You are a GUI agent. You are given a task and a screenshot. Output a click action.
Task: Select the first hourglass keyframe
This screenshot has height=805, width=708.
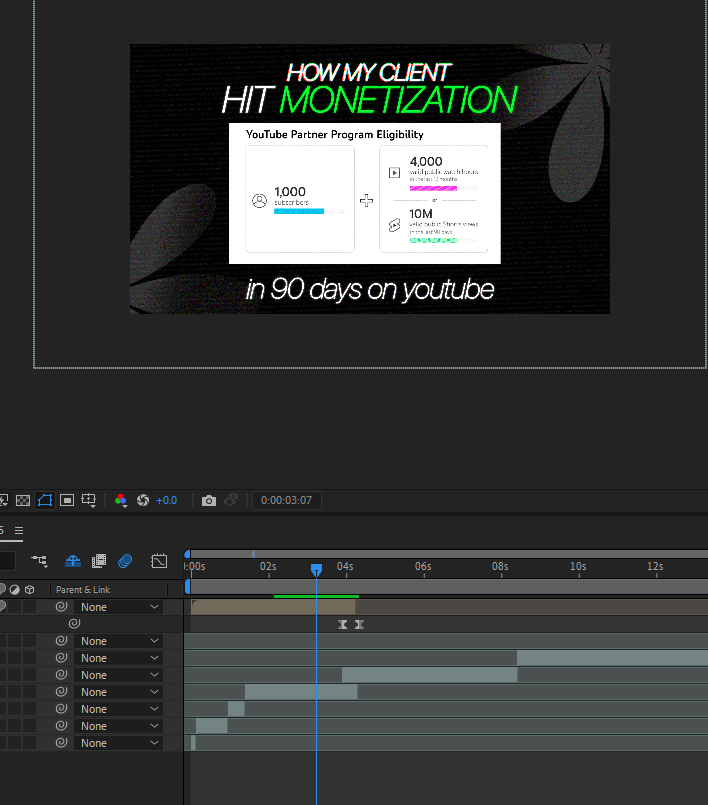tap(343, 624)
